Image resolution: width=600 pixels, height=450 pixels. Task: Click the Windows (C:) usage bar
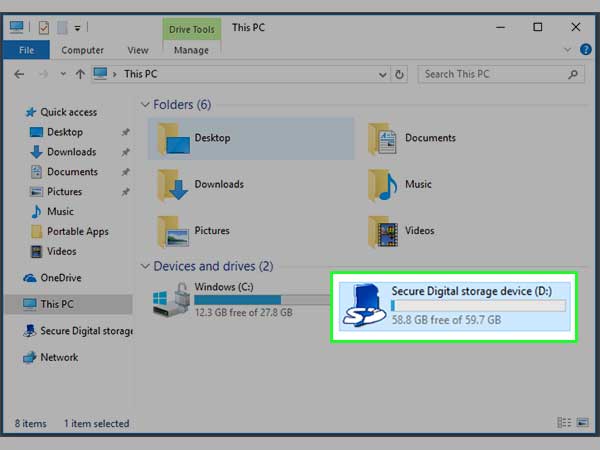pos(262,300)
